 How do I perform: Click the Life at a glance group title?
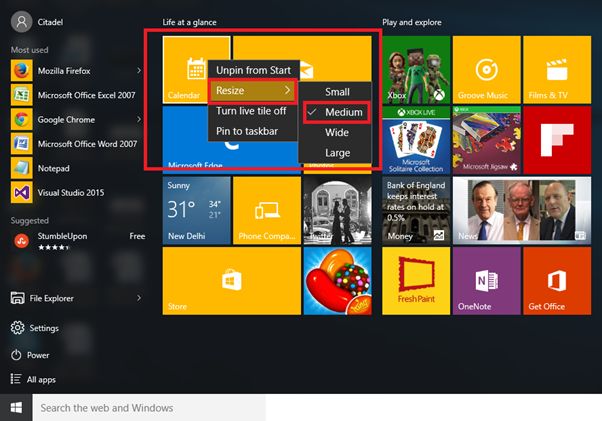189,22
